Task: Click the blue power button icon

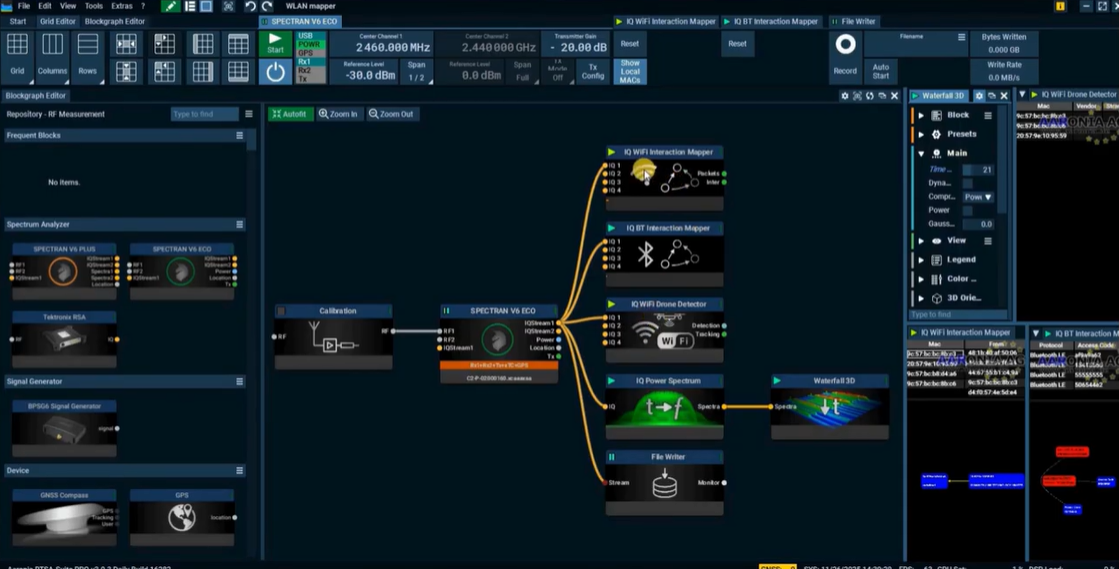Action: (275, 72)
